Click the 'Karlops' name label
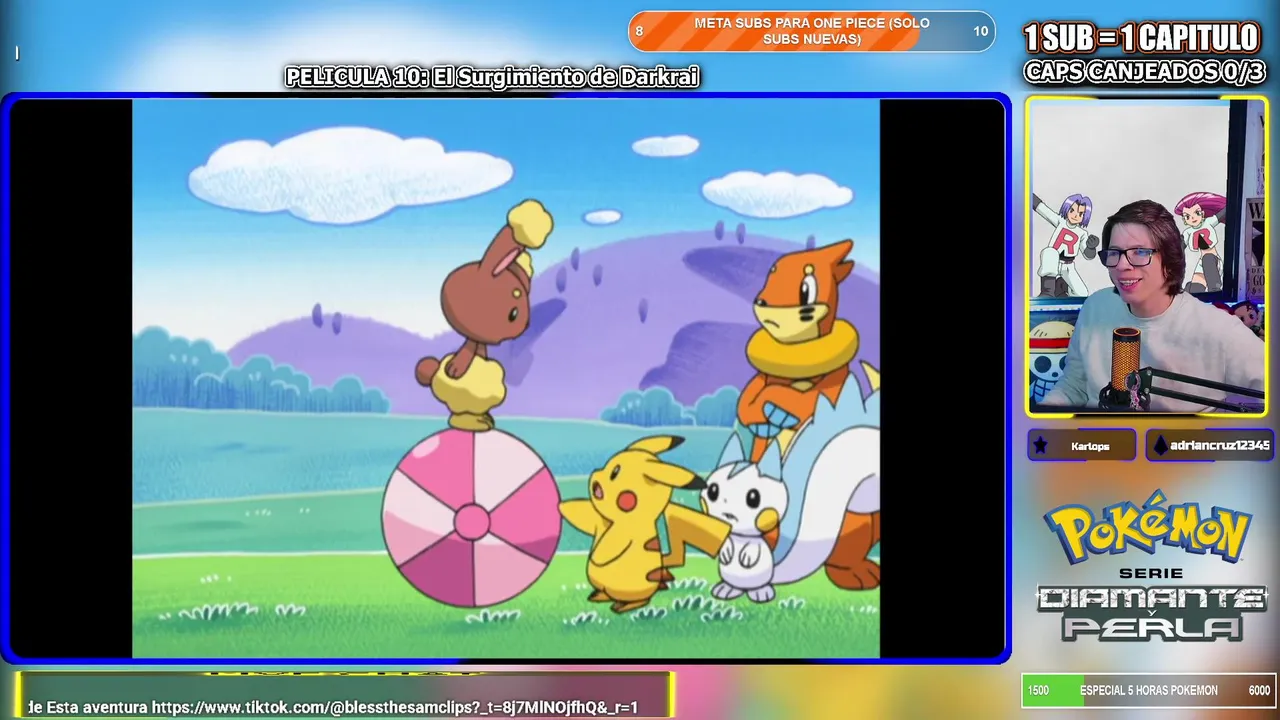 point(1090,446)
